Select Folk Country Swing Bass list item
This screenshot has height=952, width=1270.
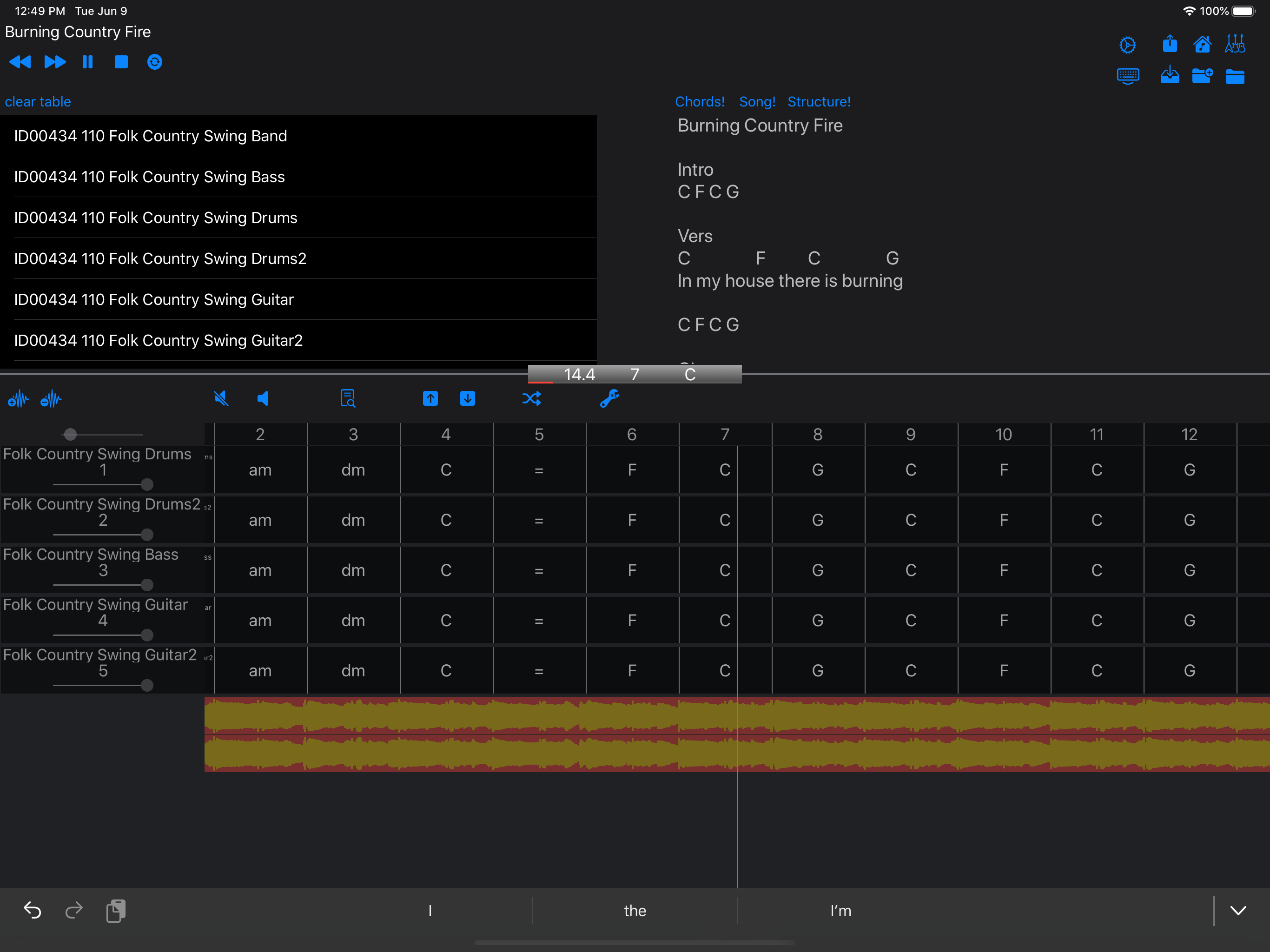click(149, 177)
